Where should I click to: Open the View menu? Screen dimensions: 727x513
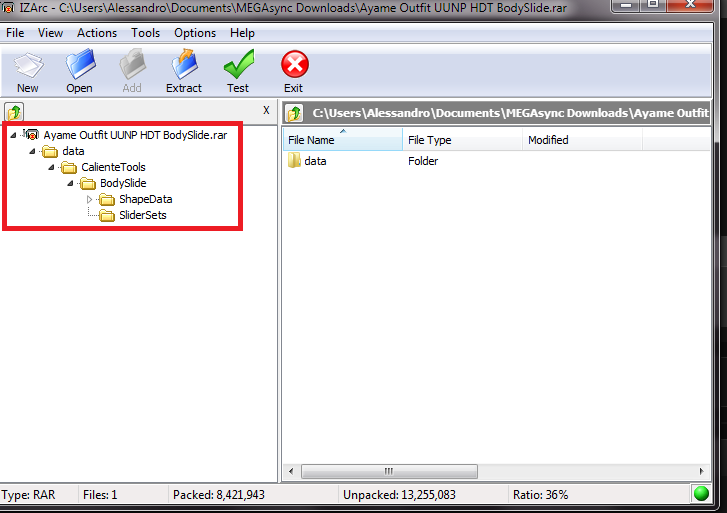coord(51,33)
